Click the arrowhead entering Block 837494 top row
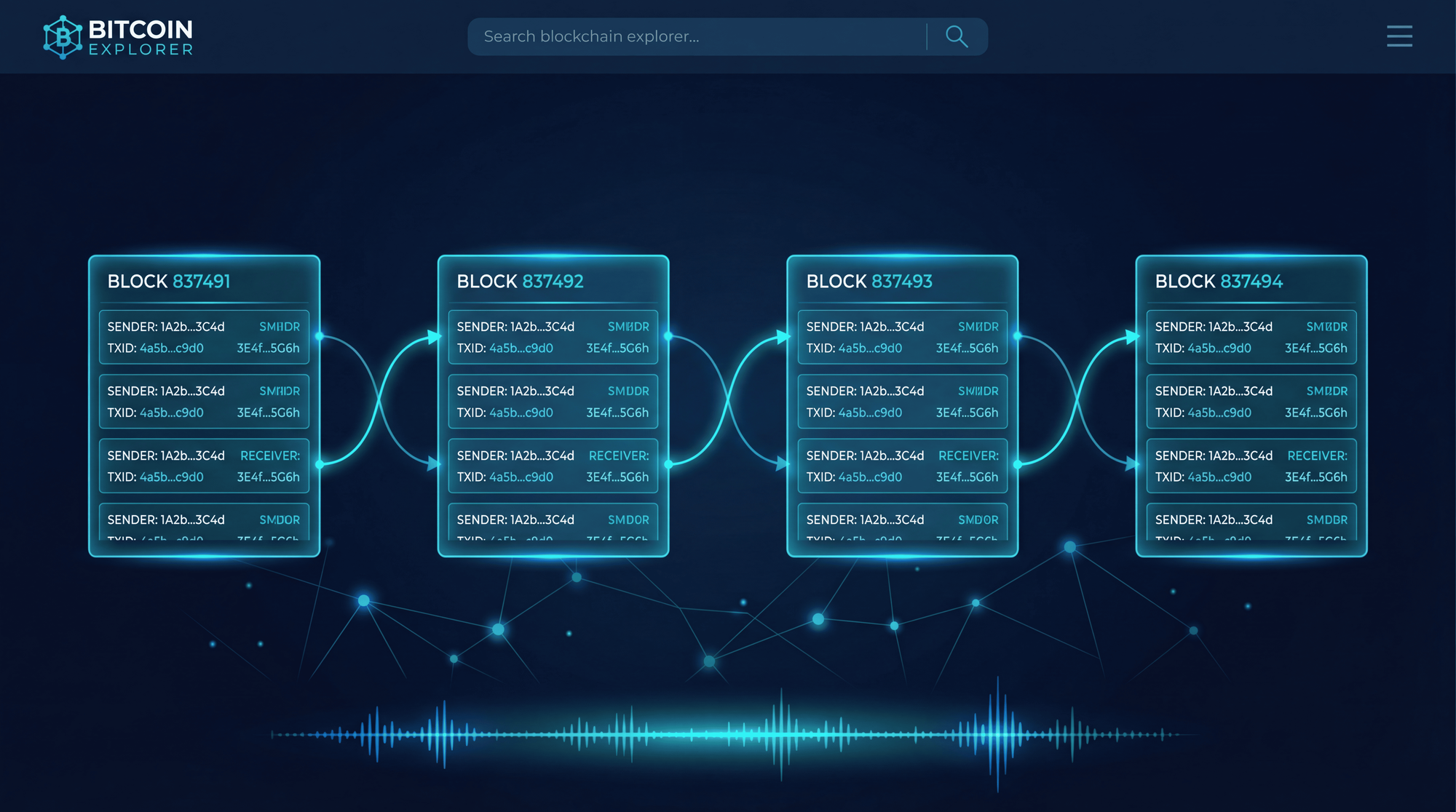This screenshot has width=1456, height=812. click(1133, 337)
